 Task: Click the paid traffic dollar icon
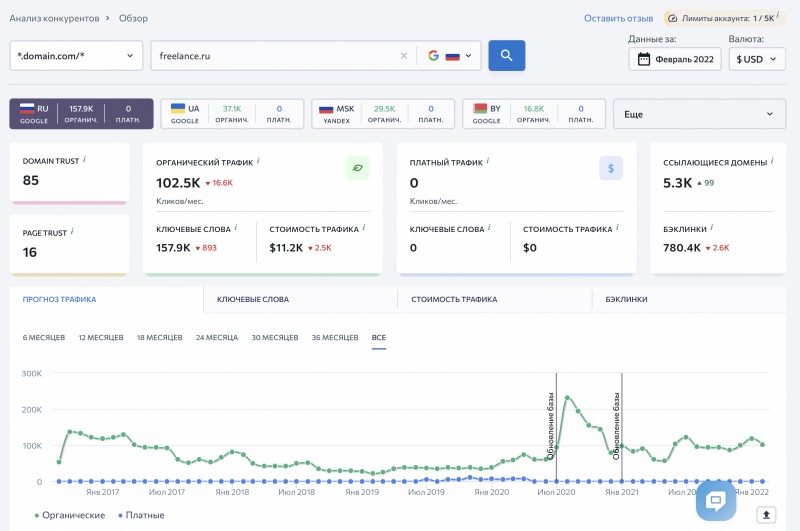pyautogui.click(x=611, y=168)
